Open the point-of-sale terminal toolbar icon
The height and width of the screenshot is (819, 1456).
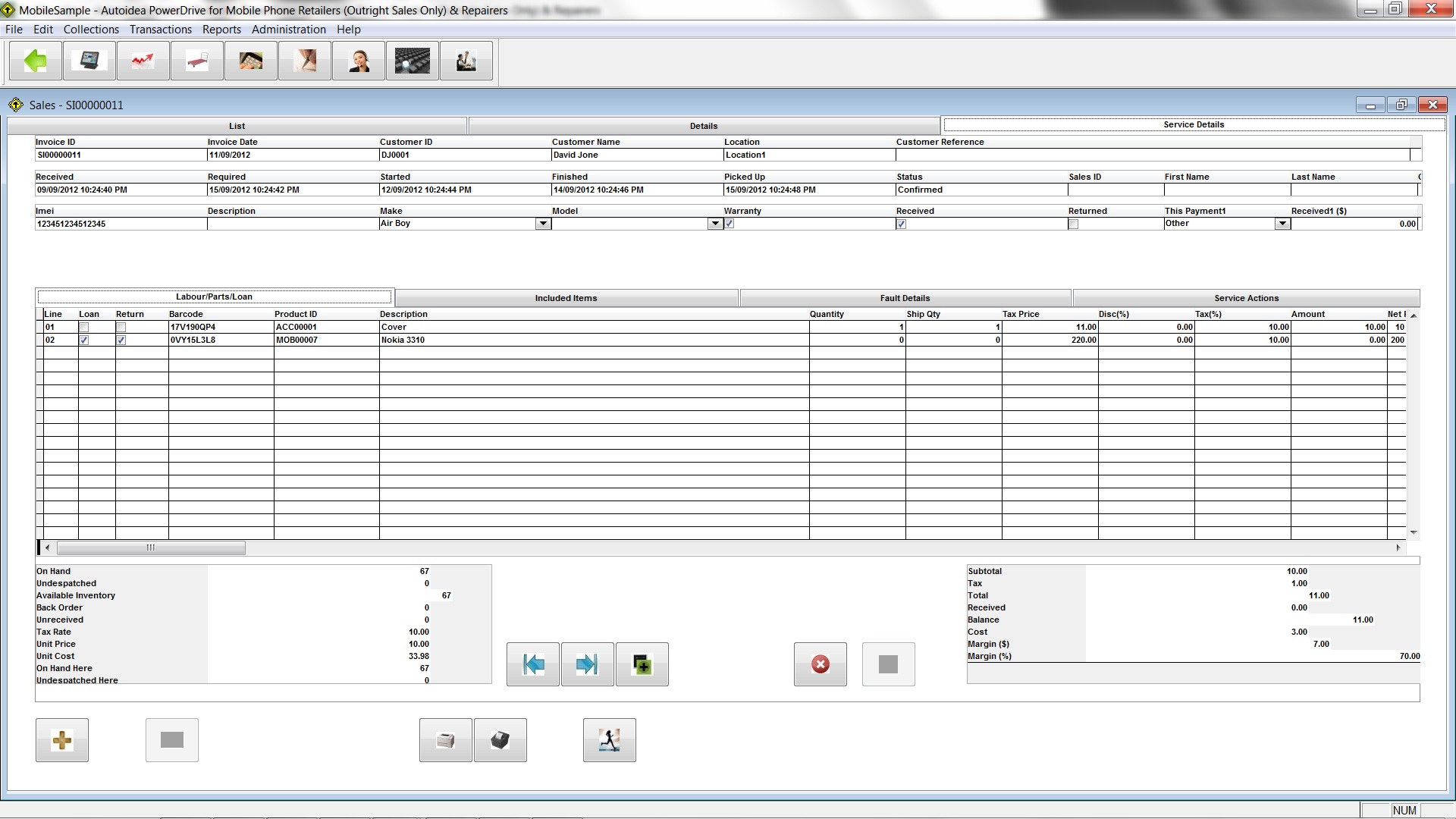(89, 61)
